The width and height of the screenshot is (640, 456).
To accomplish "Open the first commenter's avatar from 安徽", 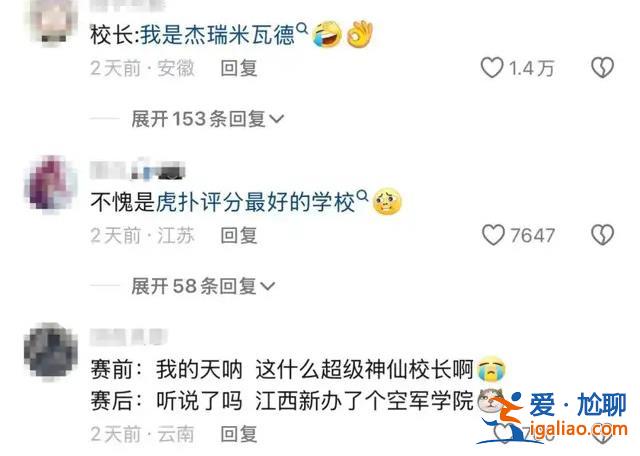I will (53, 20).
